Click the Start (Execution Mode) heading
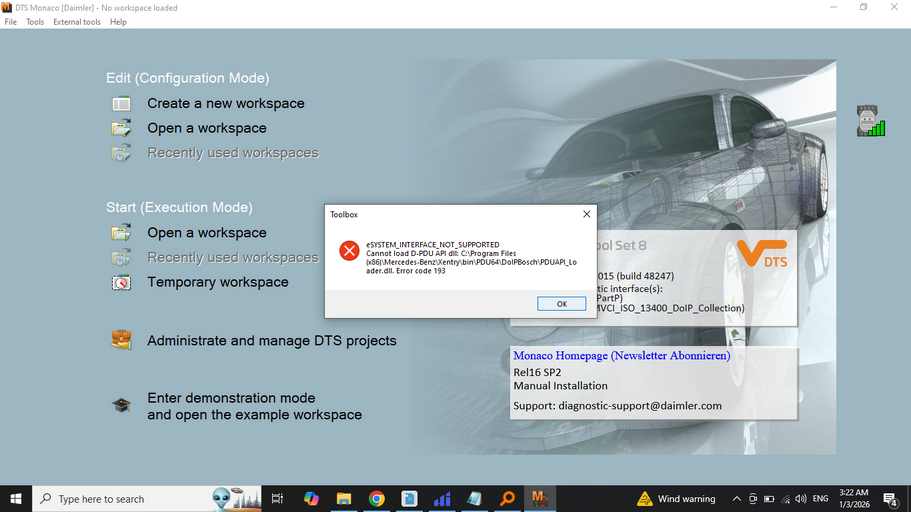Image resolution: width=911 pixels, height=512 pixels. coord(179,207)
